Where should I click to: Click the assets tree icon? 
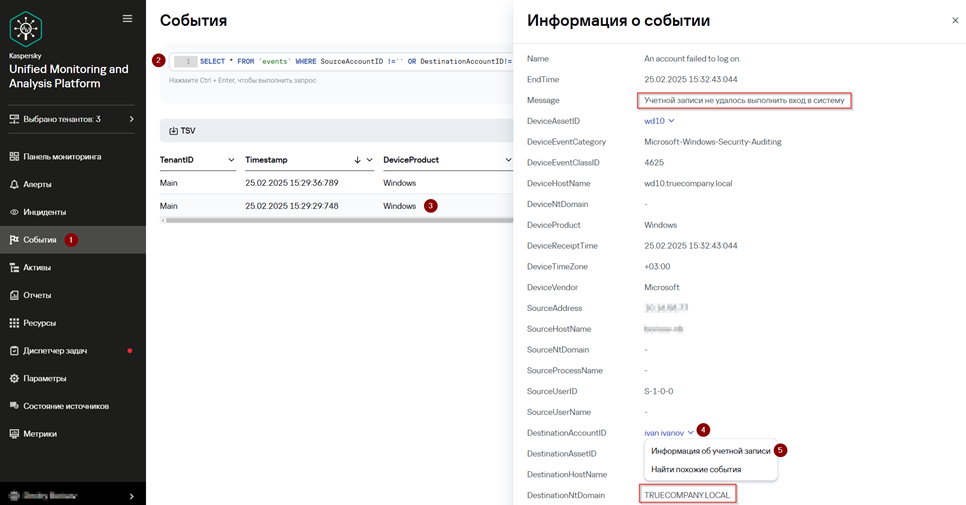[14, 267]
